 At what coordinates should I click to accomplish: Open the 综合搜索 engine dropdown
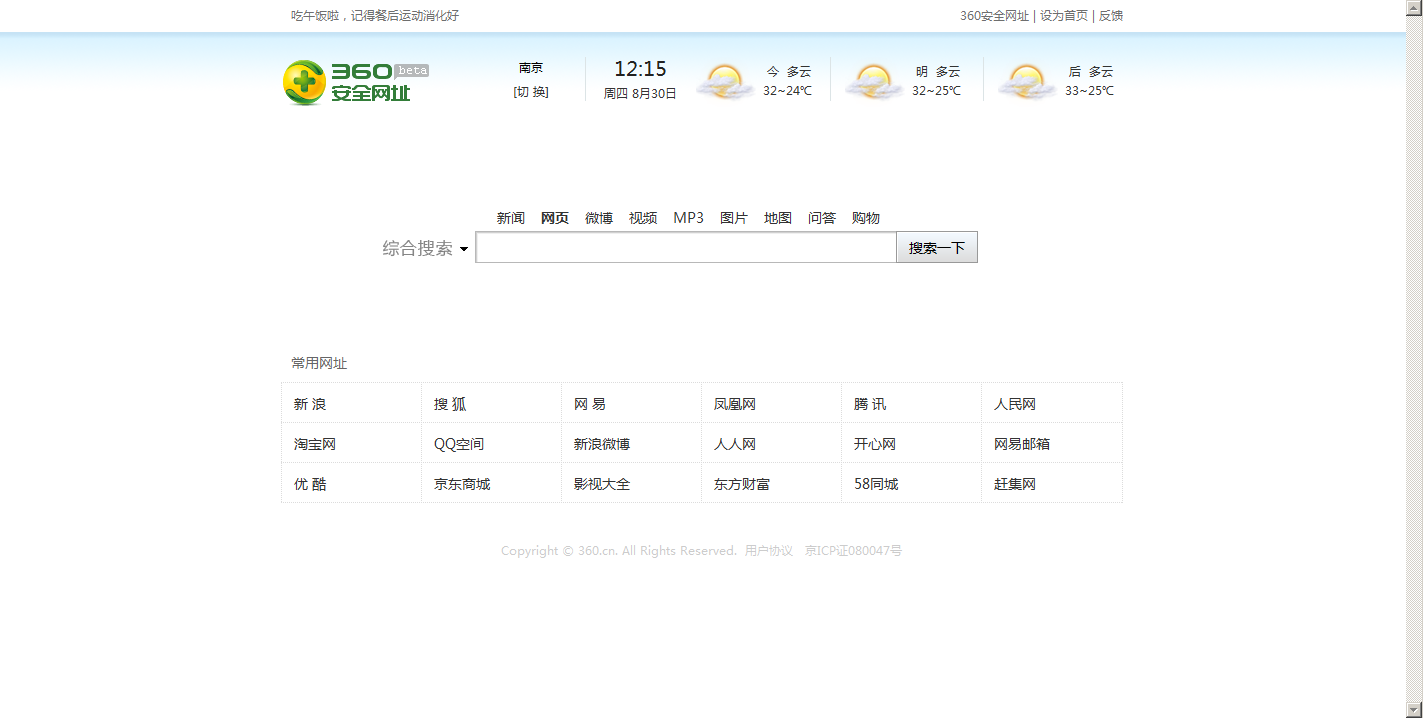425,248
